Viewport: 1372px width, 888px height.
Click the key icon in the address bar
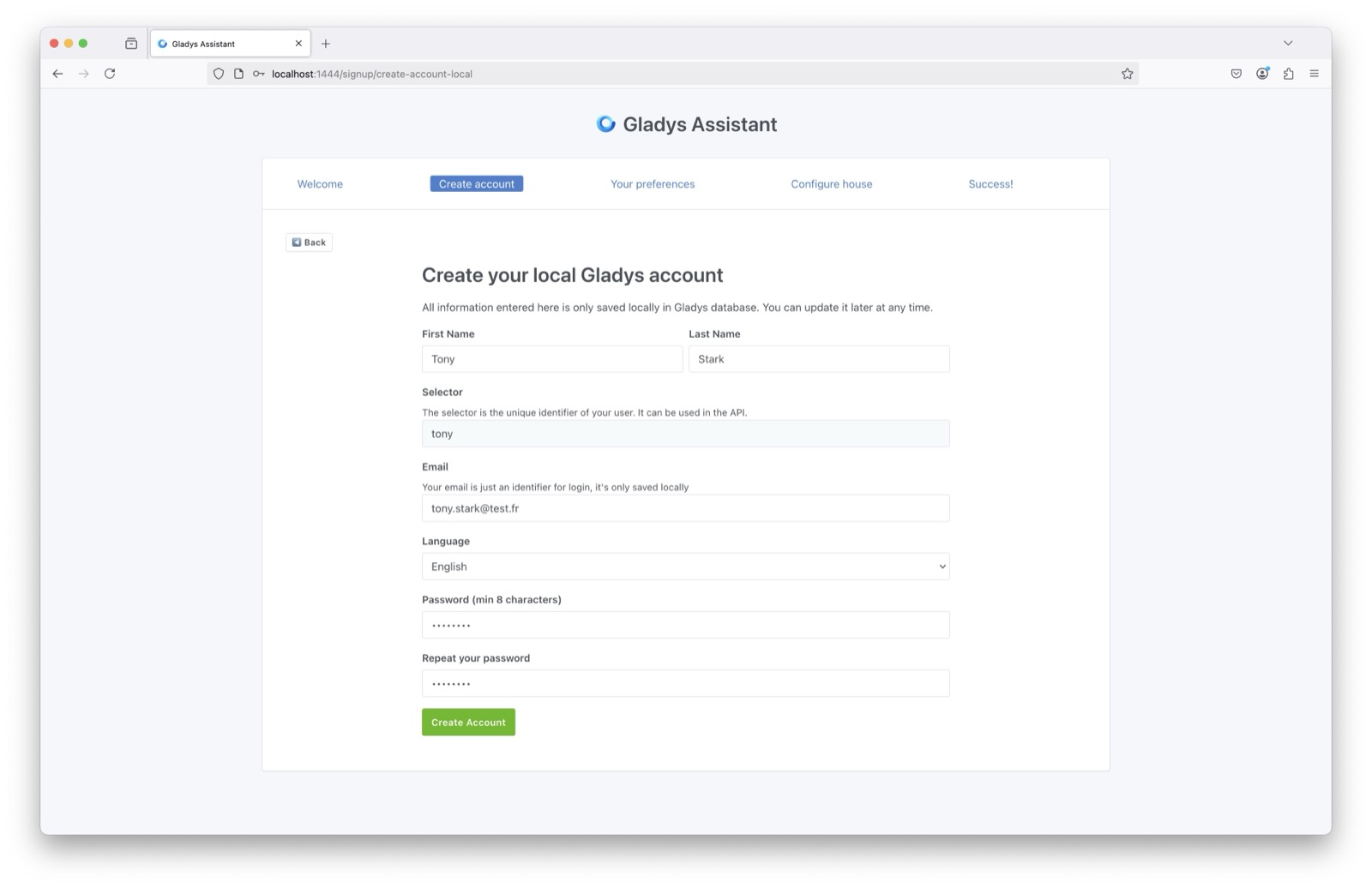coord(256,74)
